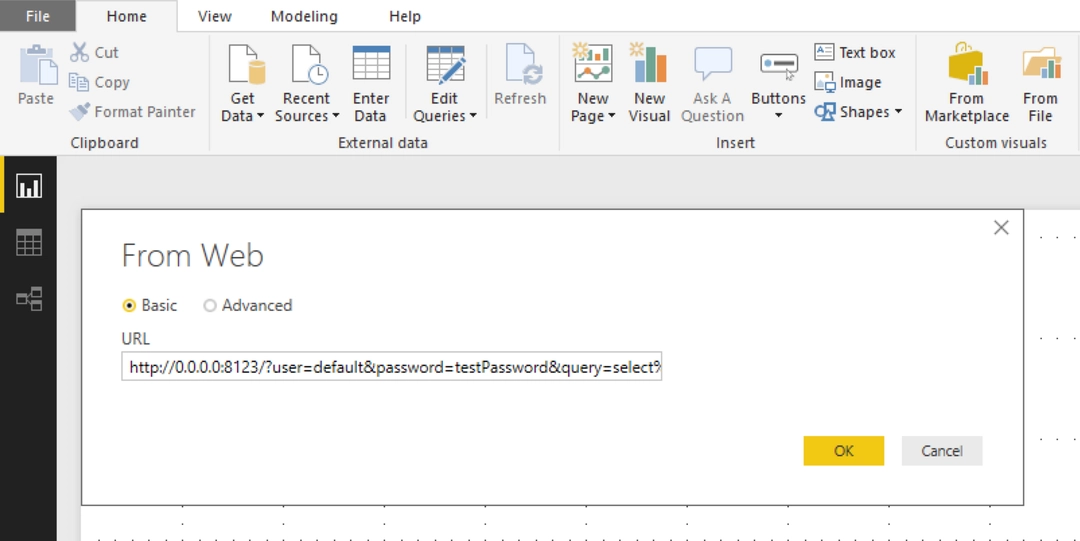Switch to the Data view in the sidebar
Screen dimensions: 1080x541
click(29, 243)
